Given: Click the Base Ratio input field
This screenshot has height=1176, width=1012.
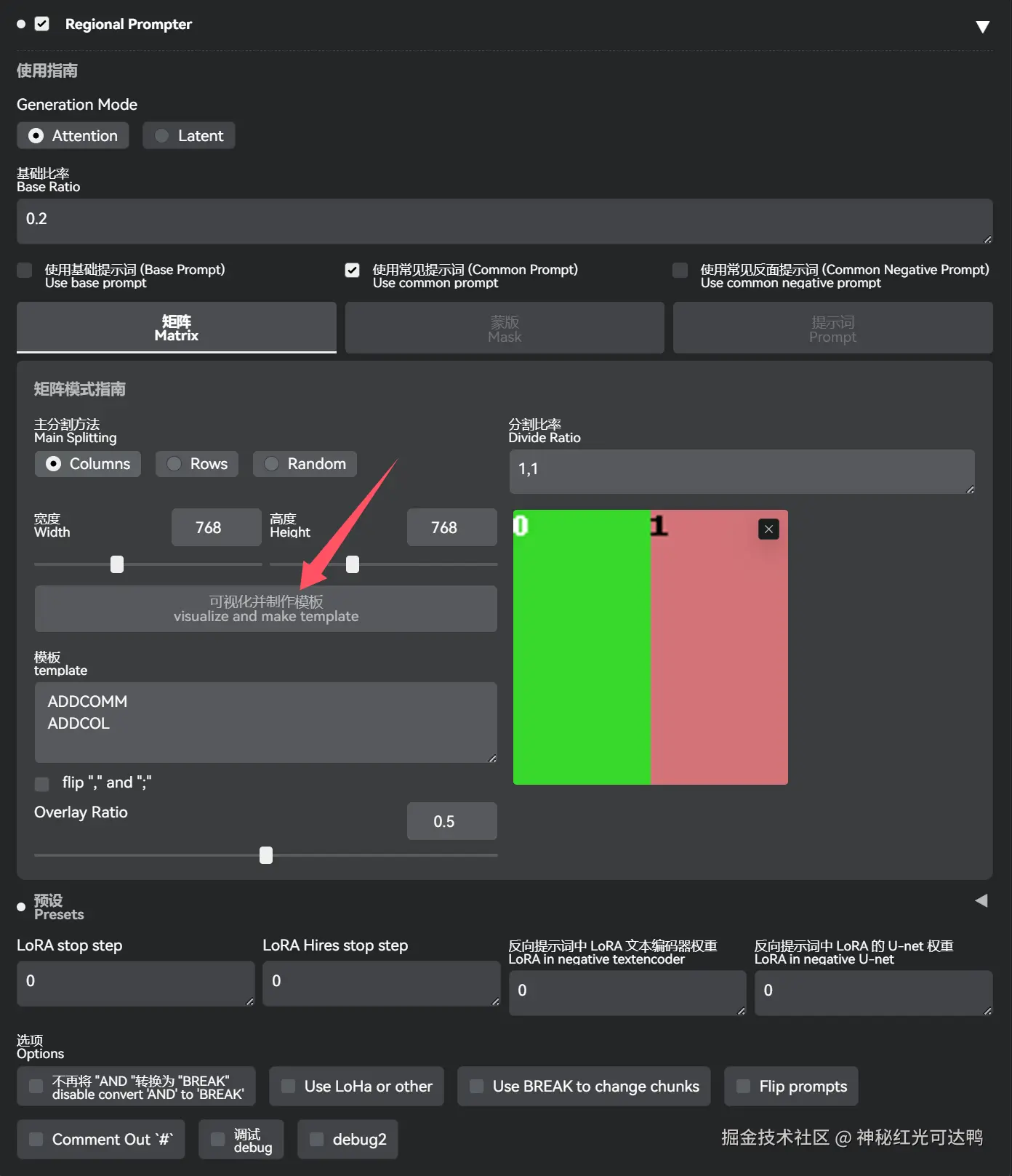Looking at the screenshot, I should [x=505, y=221].
